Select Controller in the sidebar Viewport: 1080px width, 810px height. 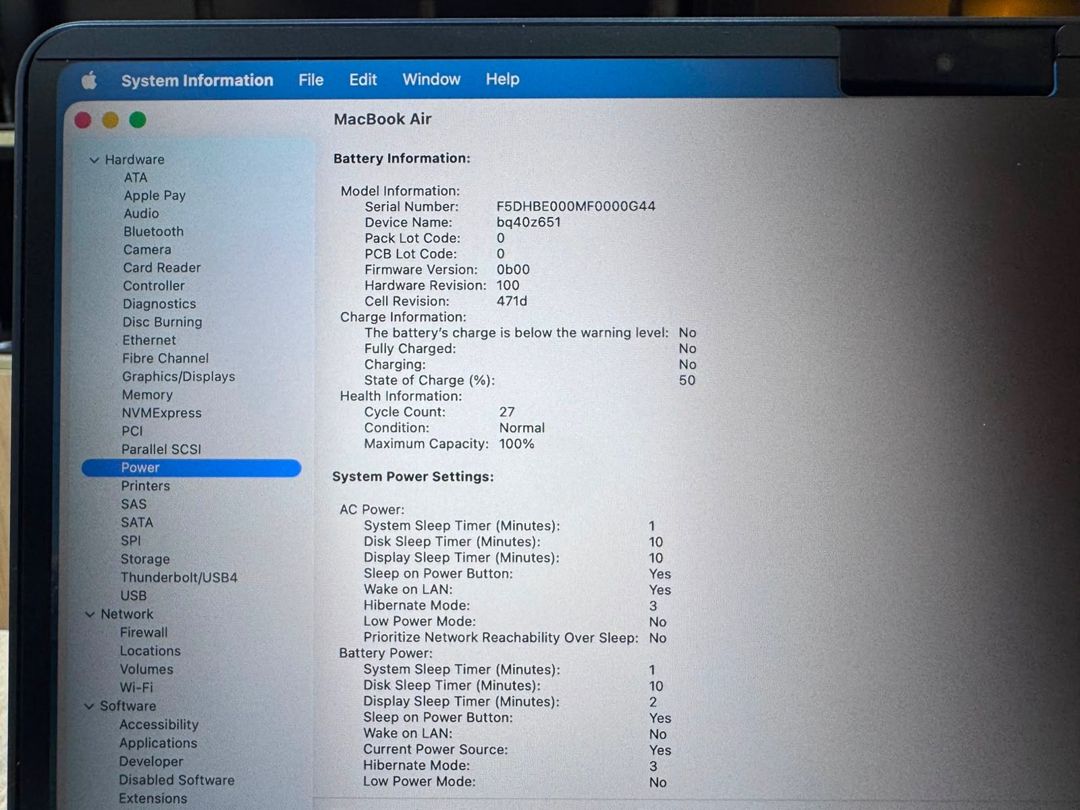(154, 285)
